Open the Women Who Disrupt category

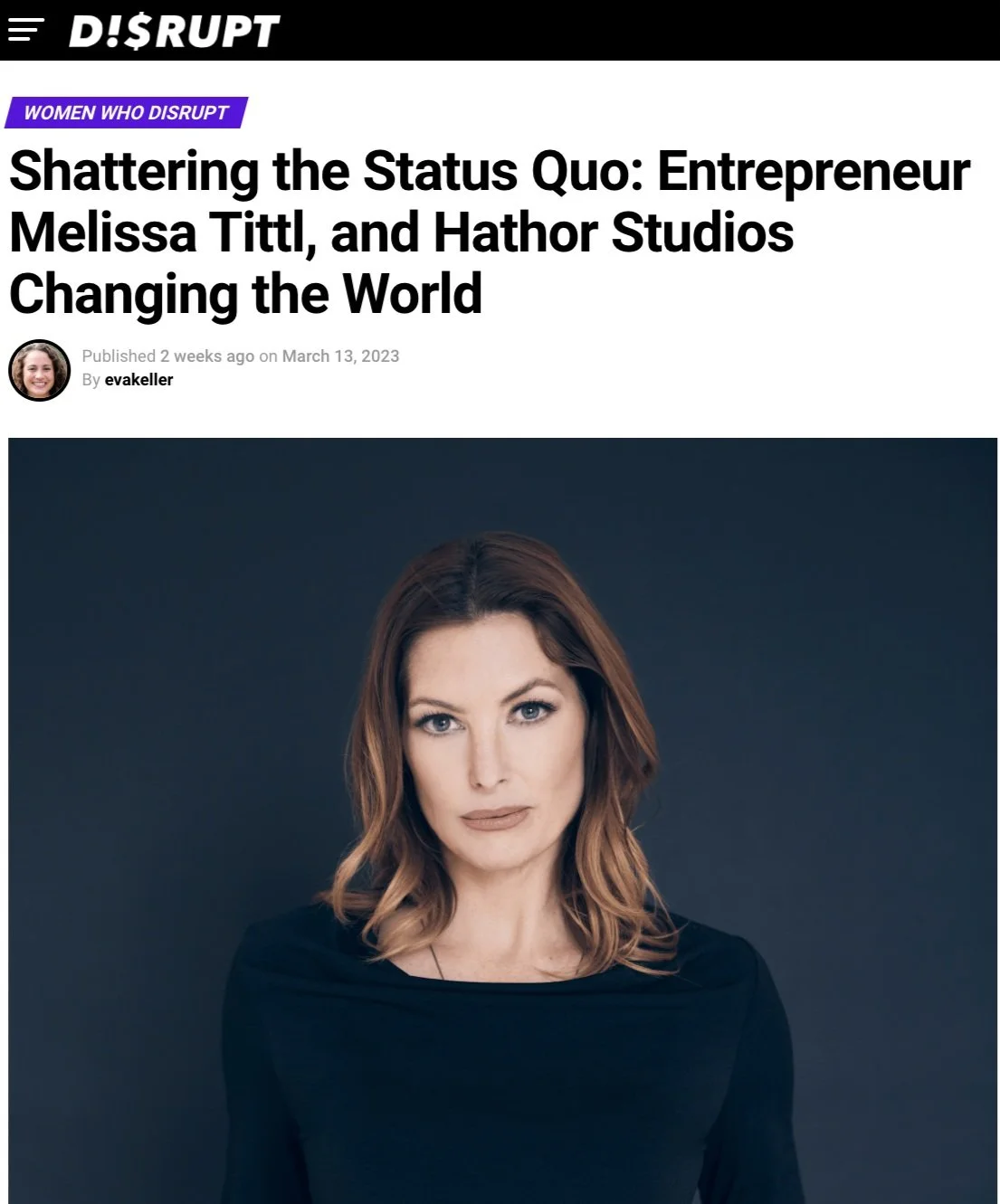(x=126, y=112)
